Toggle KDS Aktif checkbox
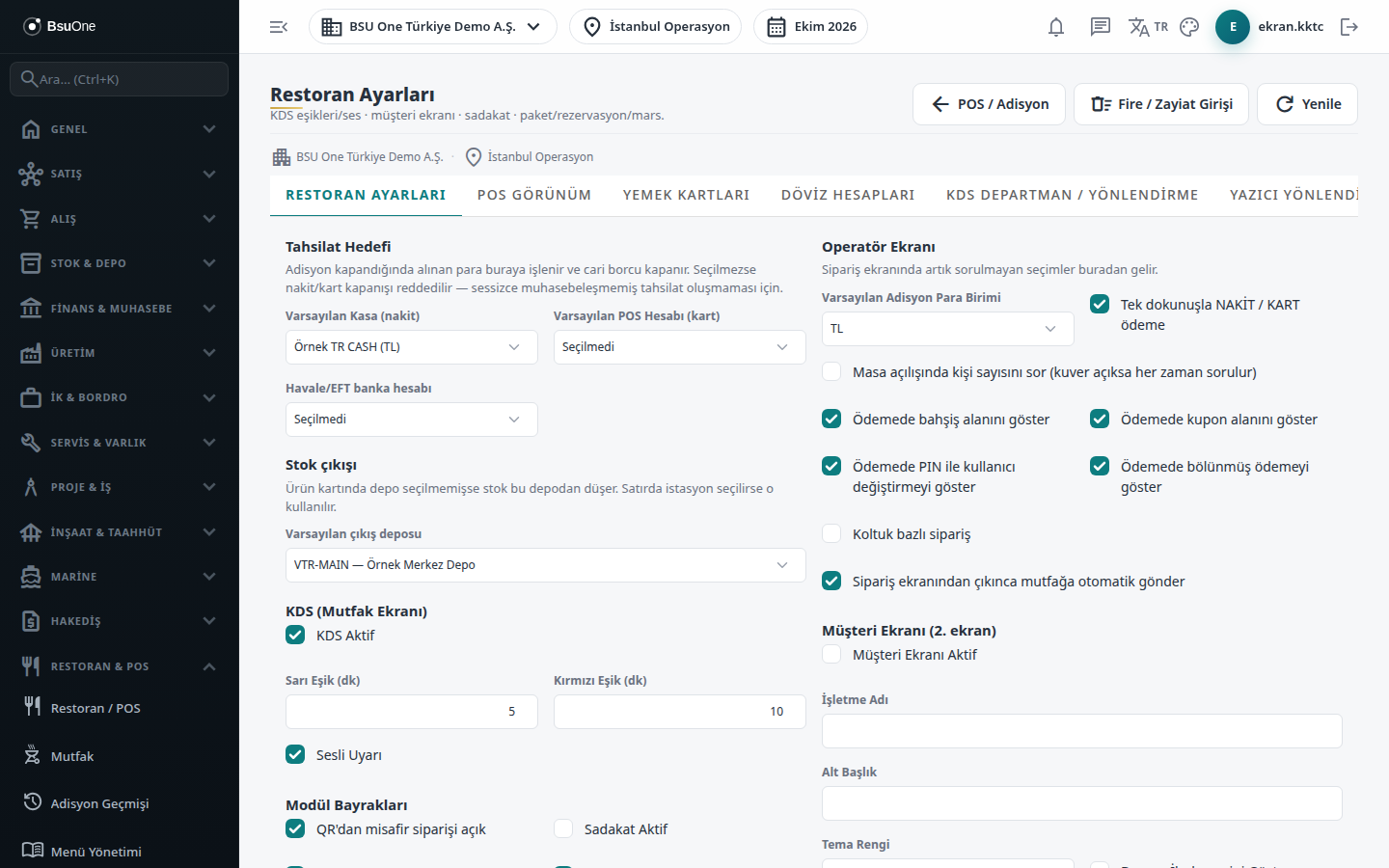This screenshot has width=1389, height=868. pyautogui.click(x=295, y=635)
